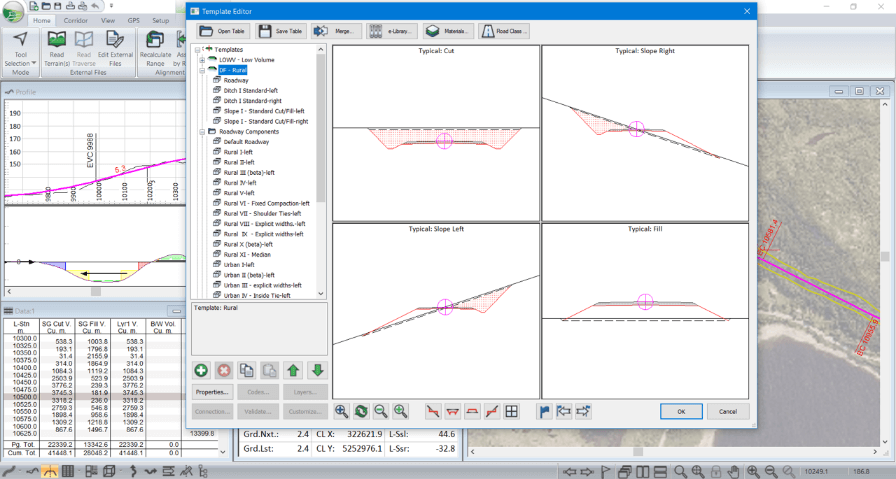
Task: Open the GPS ribbon tab
Action: [133, 20]
